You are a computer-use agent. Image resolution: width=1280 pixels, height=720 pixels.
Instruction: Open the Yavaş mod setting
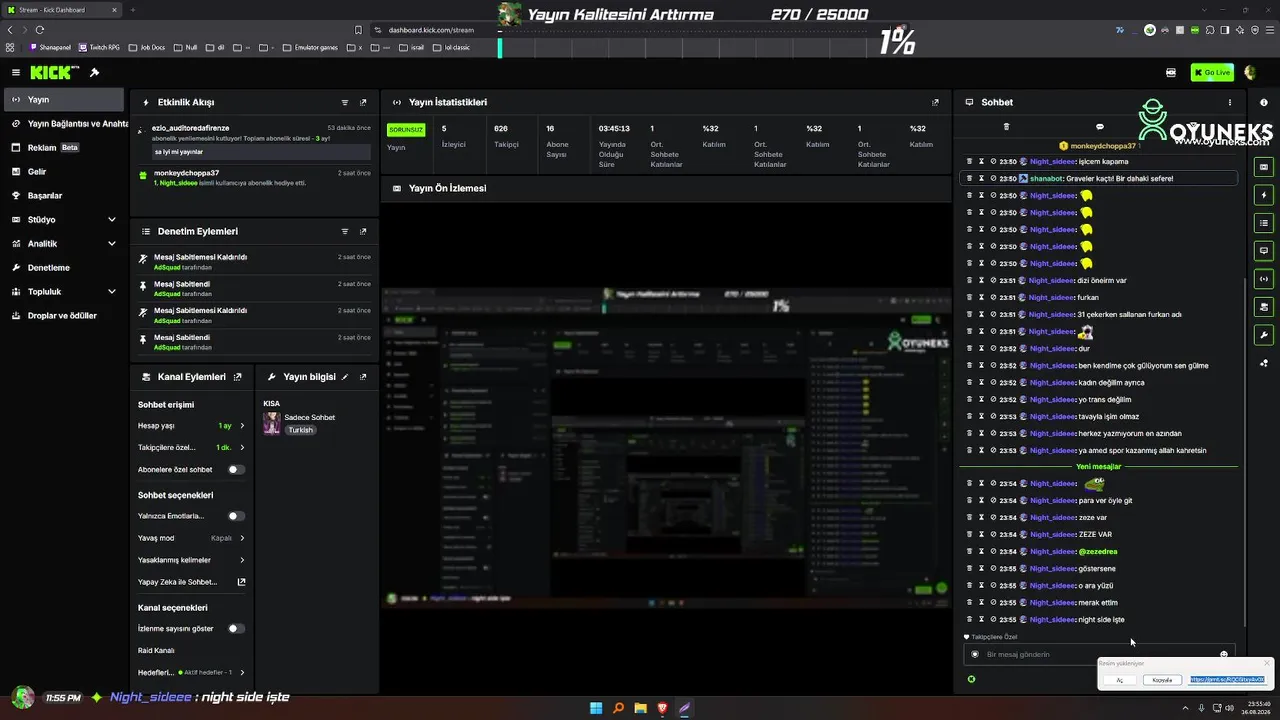point(191,538)
